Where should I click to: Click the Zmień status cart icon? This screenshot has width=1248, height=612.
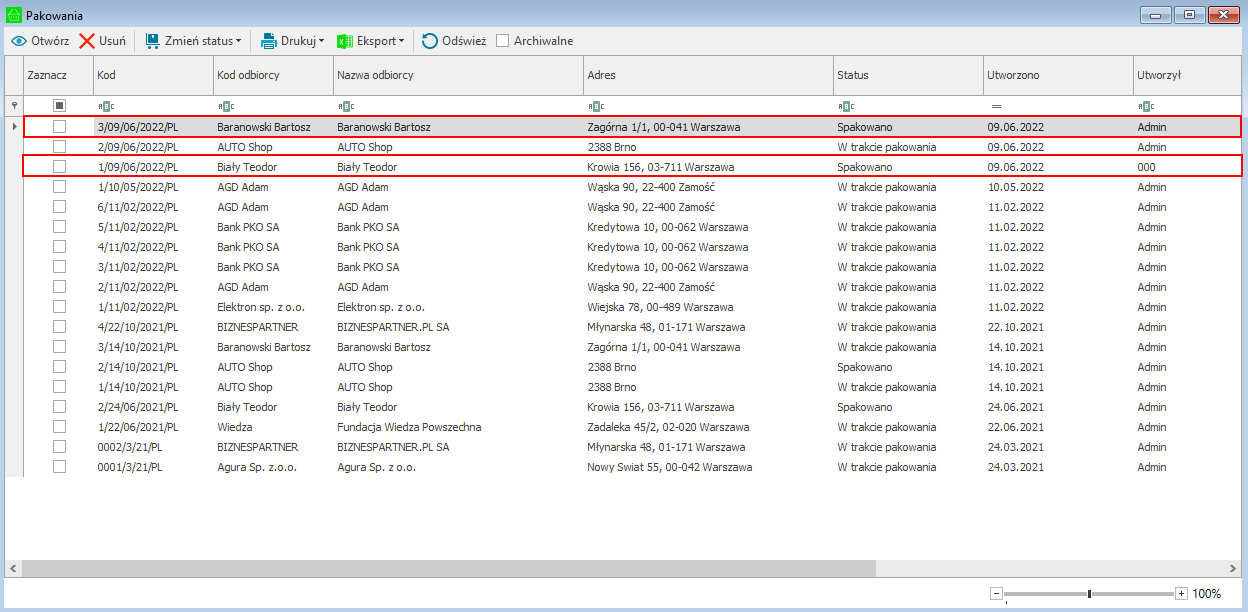click(152, 41)
